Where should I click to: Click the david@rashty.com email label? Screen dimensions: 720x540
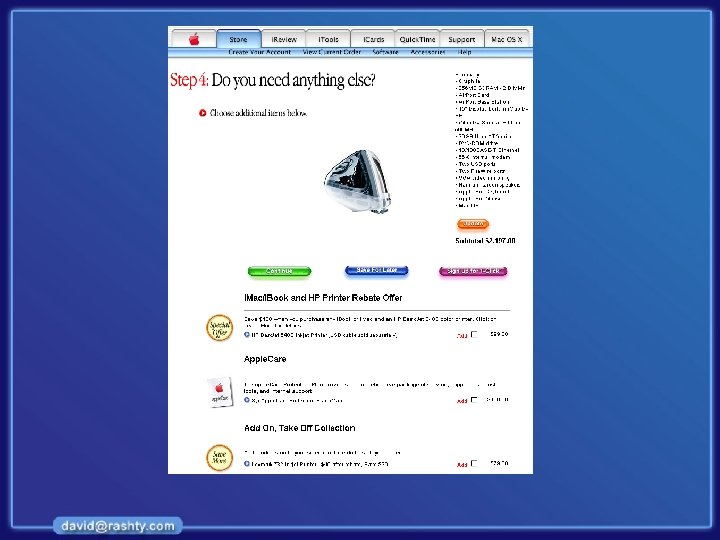tap(118, 526)
